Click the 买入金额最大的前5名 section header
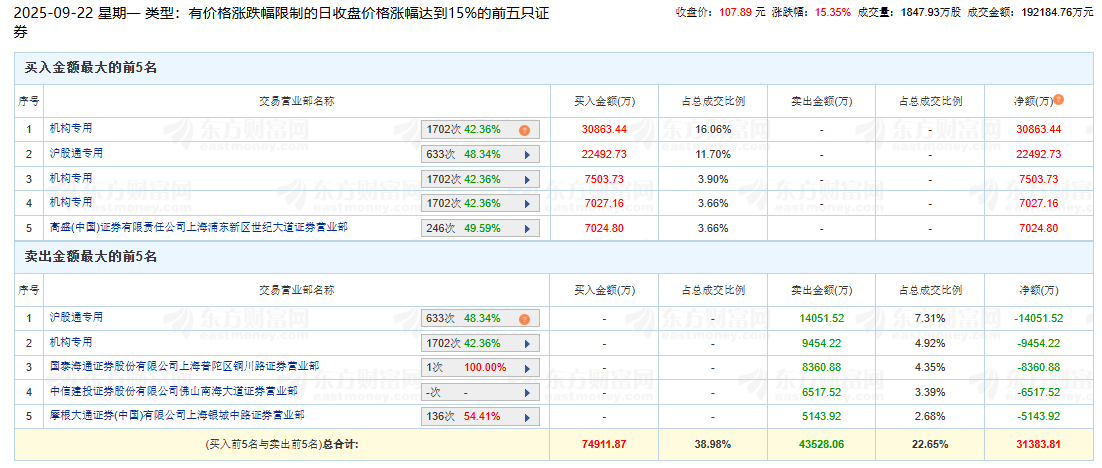Viewport: 1102px width, 468px height. click(x=91, y=67)
